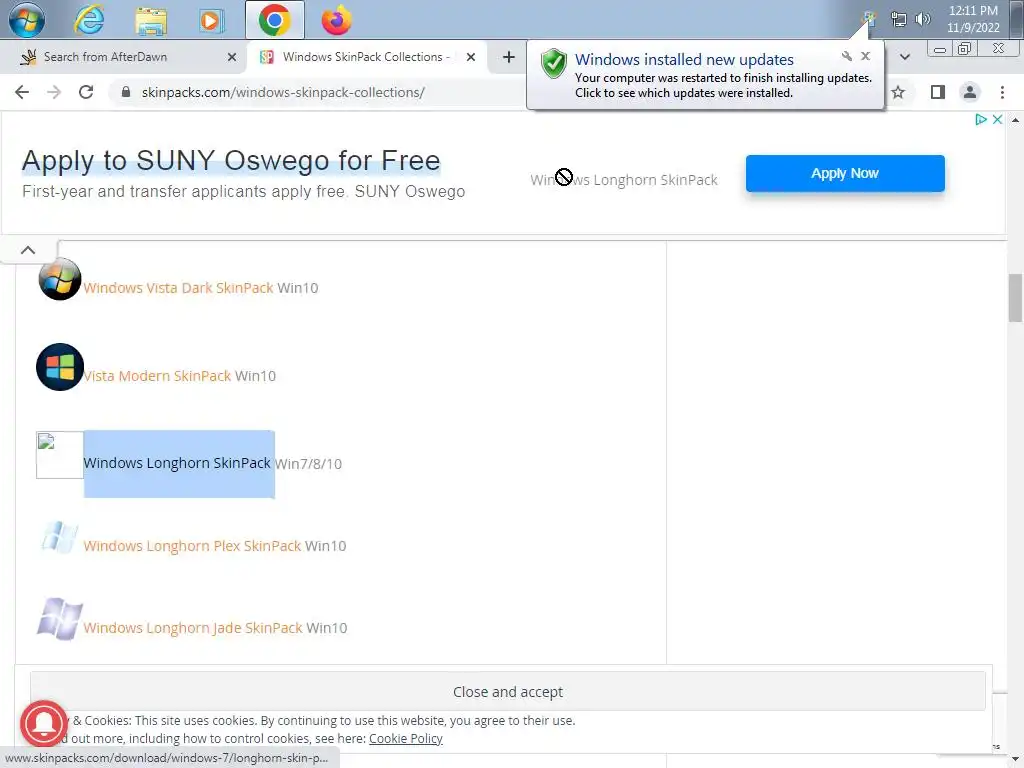Viewport: 1024px width, 768px height.
Task: Click the red notification bell button
Action: click(44, 724)
